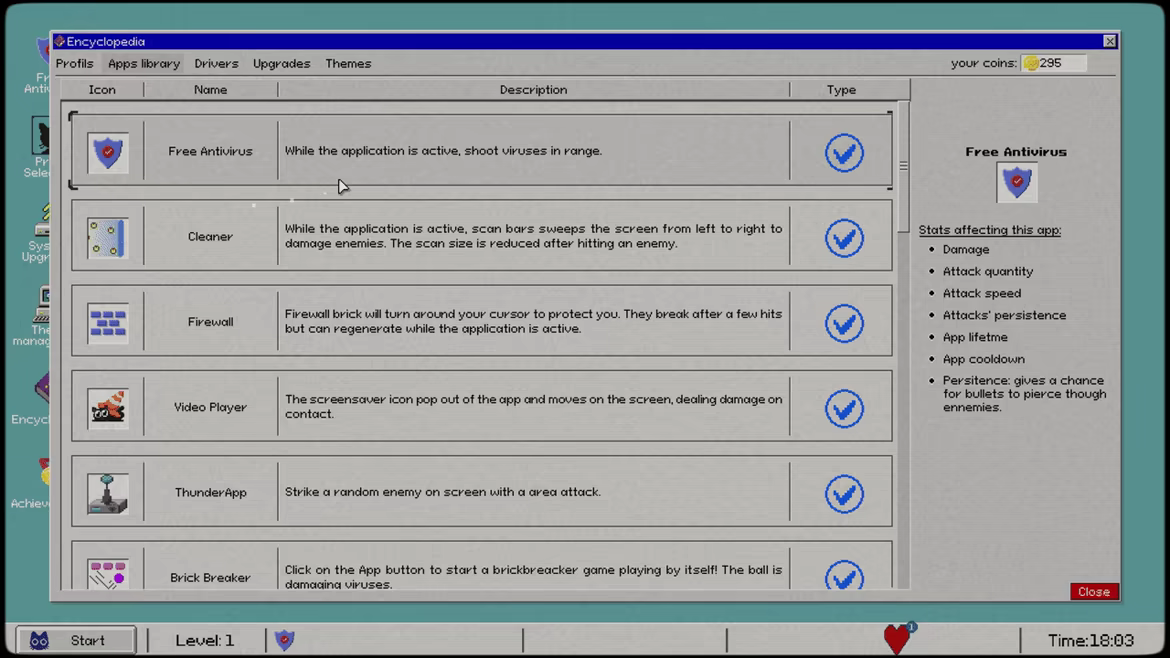The image size is (1170, 658).
Task: Click the Level: 1 indicator in the taskbar
Action: 204,640
